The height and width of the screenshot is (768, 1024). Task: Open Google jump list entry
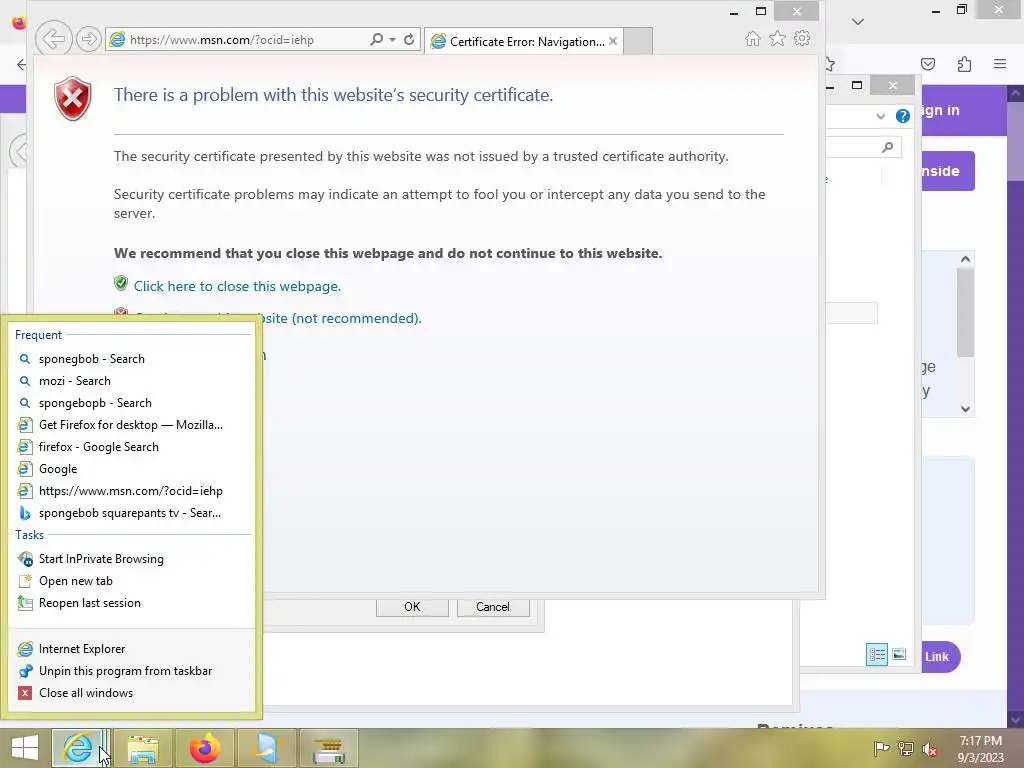(133, 469)
